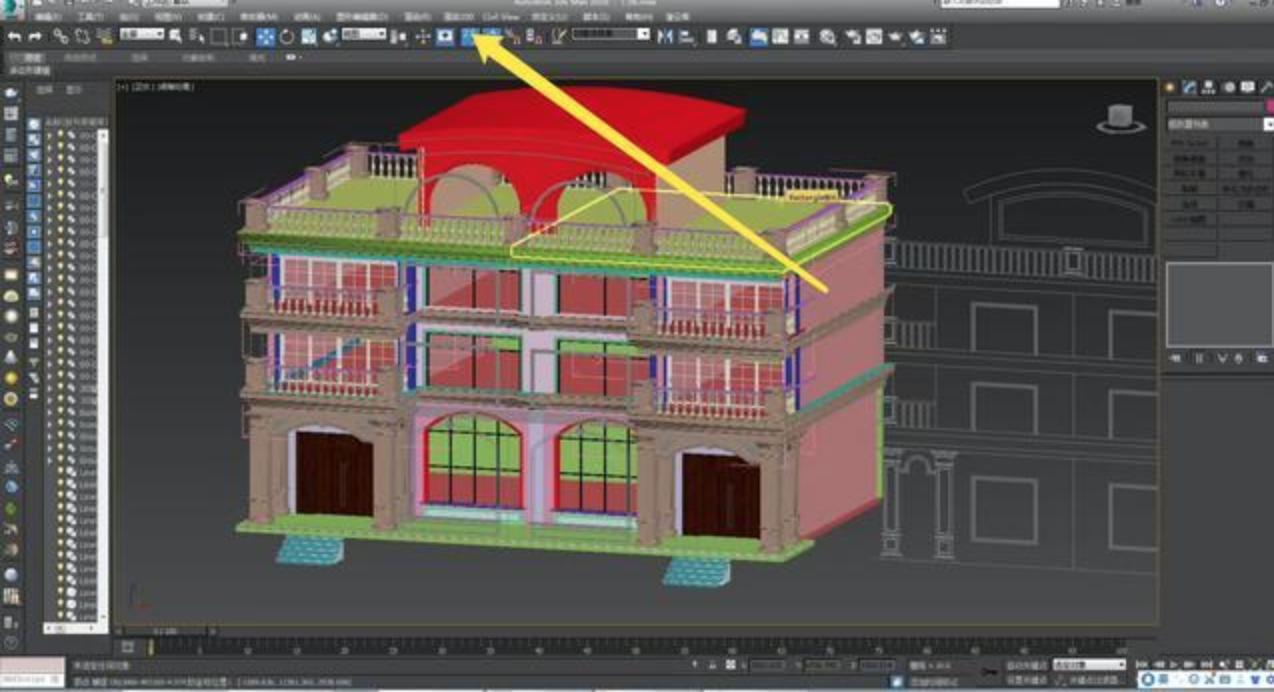Select the Move tool on the main toolbar
This screenshot has width=1274, height=692.
coord(265,36)
